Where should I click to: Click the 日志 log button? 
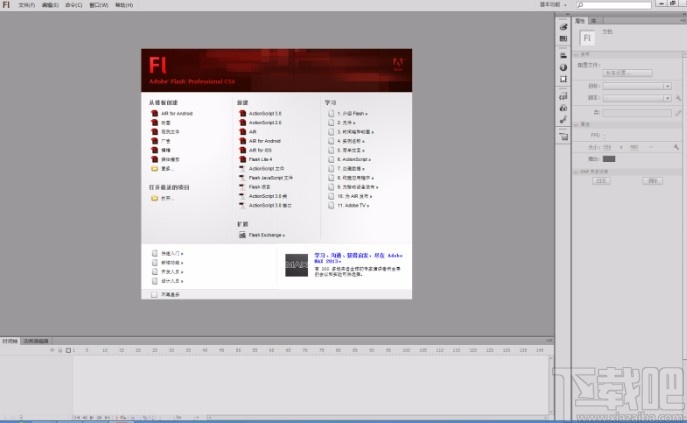tap(601, 181)
